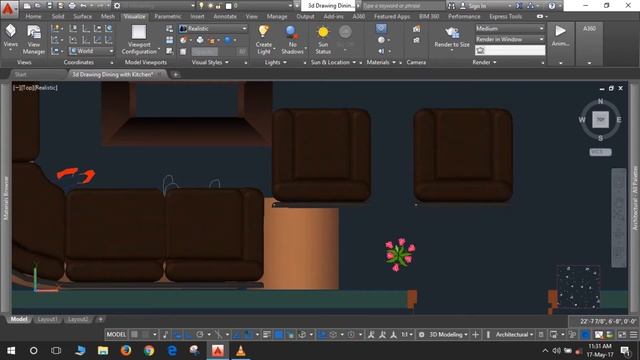Viewport: 640px width, 360px height.
Task: Open Firefox from the Windows taskbar
Action: click(126, 351)
